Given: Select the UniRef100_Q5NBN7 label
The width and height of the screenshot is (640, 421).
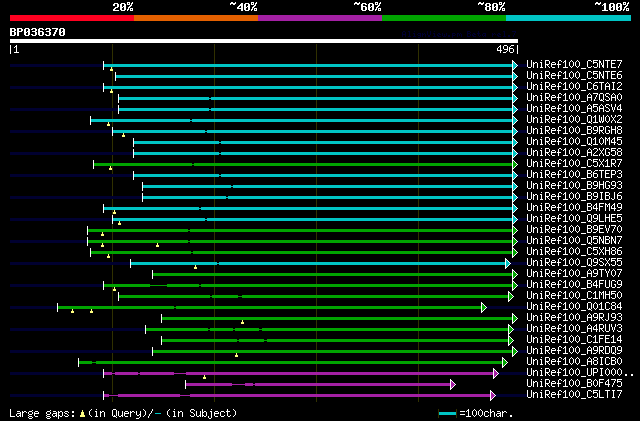Looking at the screenshot, I should 574,241.
